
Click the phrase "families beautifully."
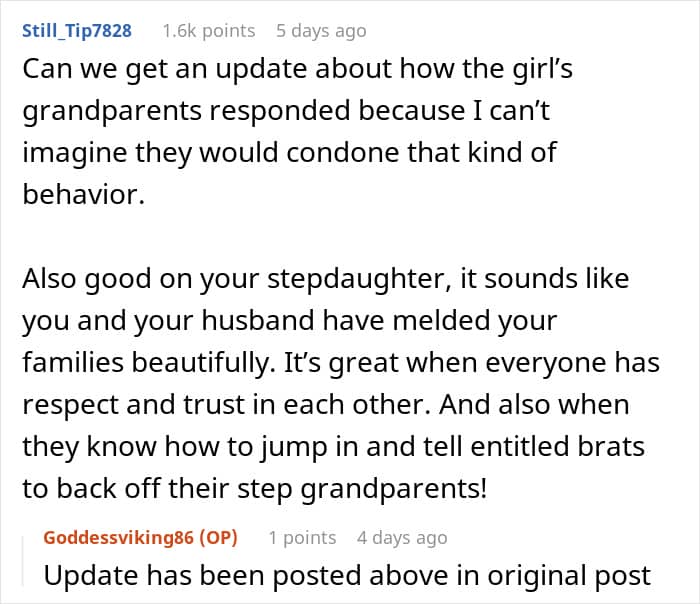(149, 362)
